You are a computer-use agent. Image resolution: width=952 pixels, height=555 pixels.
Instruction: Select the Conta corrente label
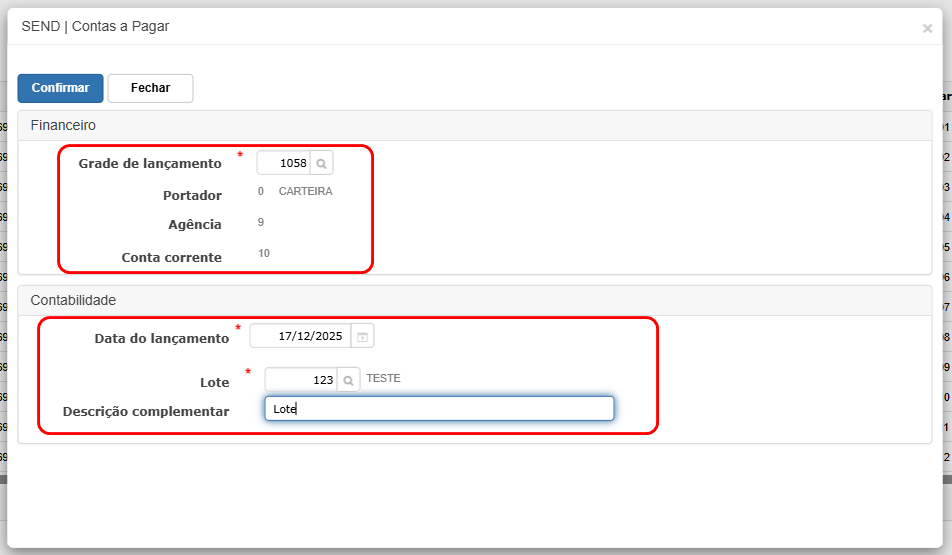[171, 258]
